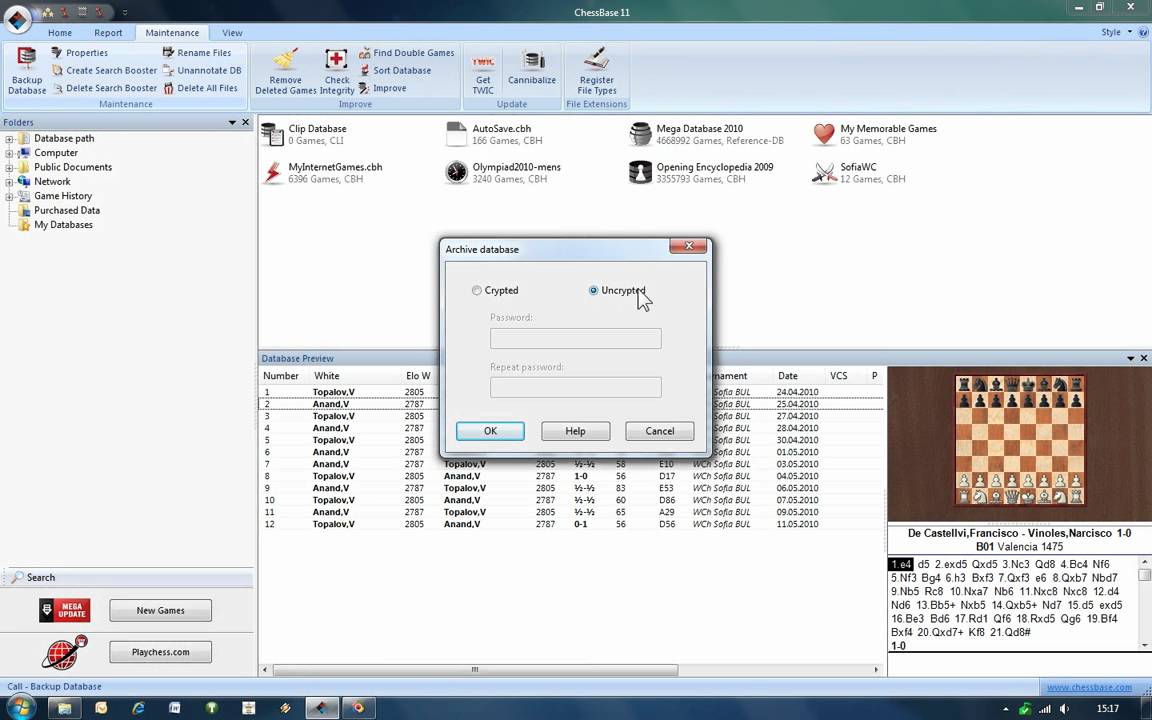
Task: Switch to the Maintenance ribbon tab
Action: [172, 32]
